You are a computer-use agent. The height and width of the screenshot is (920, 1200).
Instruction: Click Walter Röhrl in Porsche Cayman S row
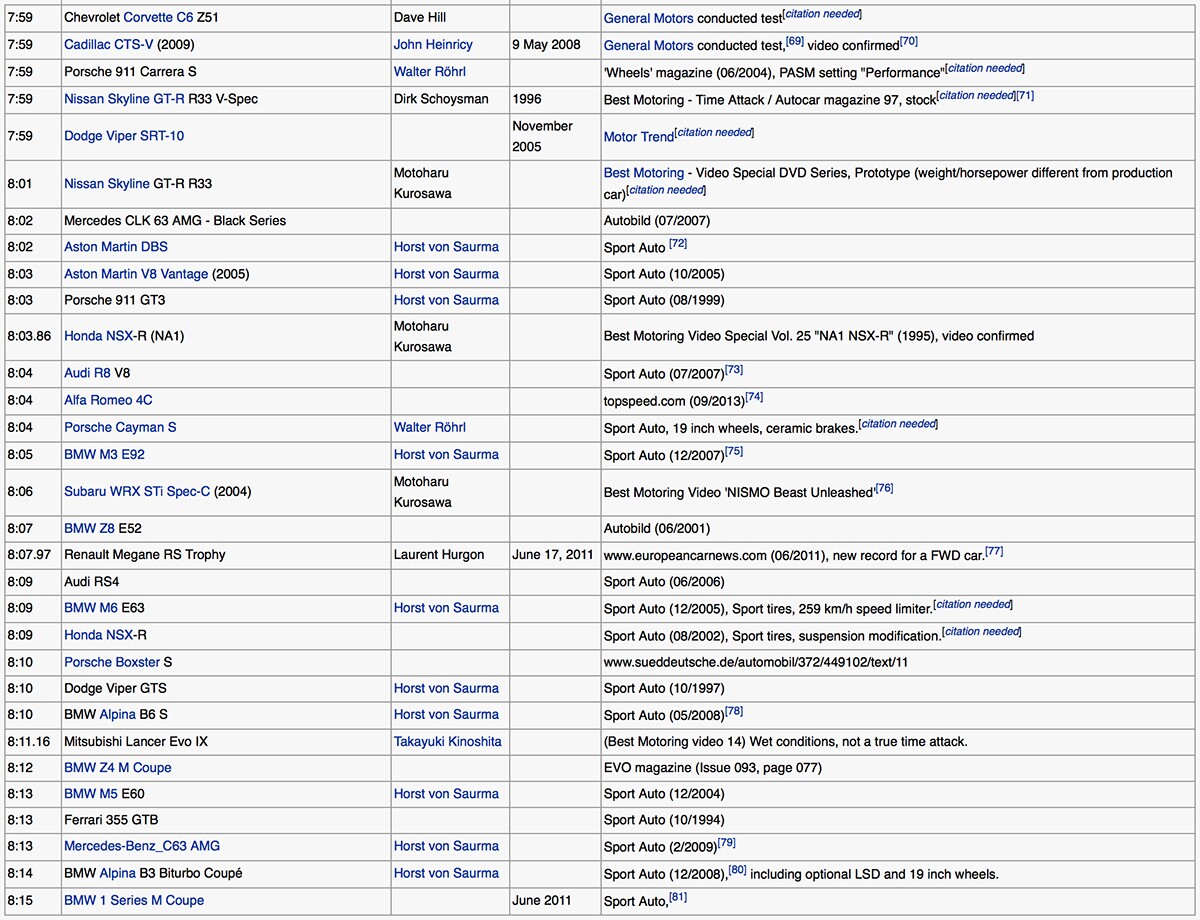point(430,427)
